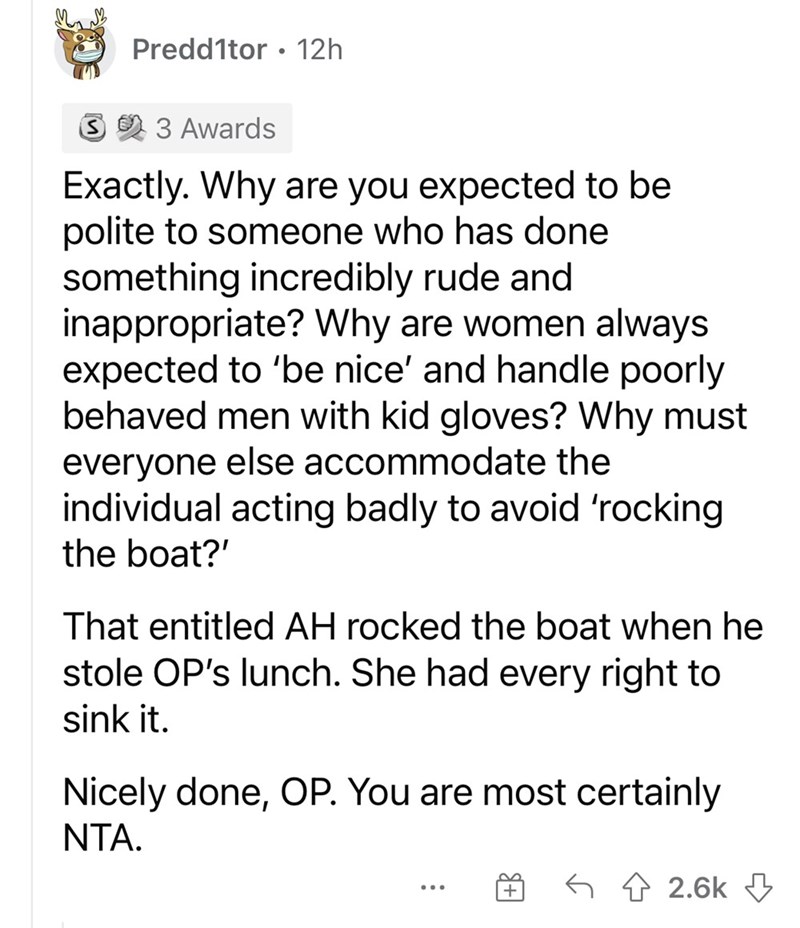Tap the paragraph beginning "Exactly. Why are"
This screenshot has width=800, height=928.
point(405,370)
